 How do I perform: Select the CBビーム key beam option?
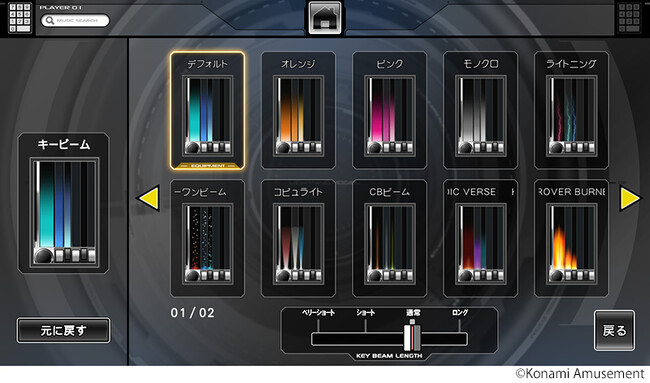coord(390,238)
